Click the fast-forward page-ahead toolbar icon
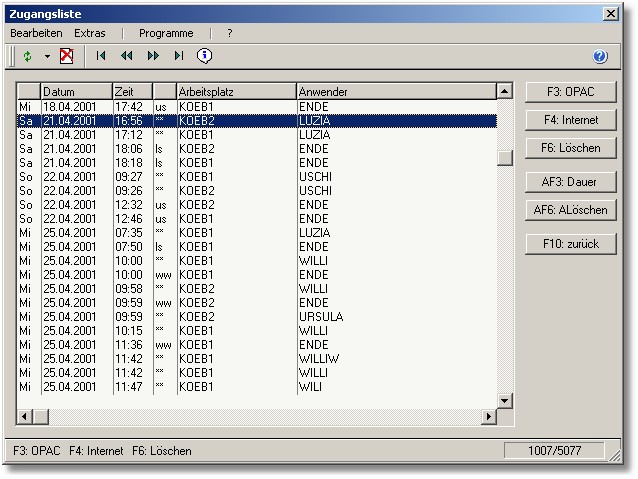 coord(153,57)
